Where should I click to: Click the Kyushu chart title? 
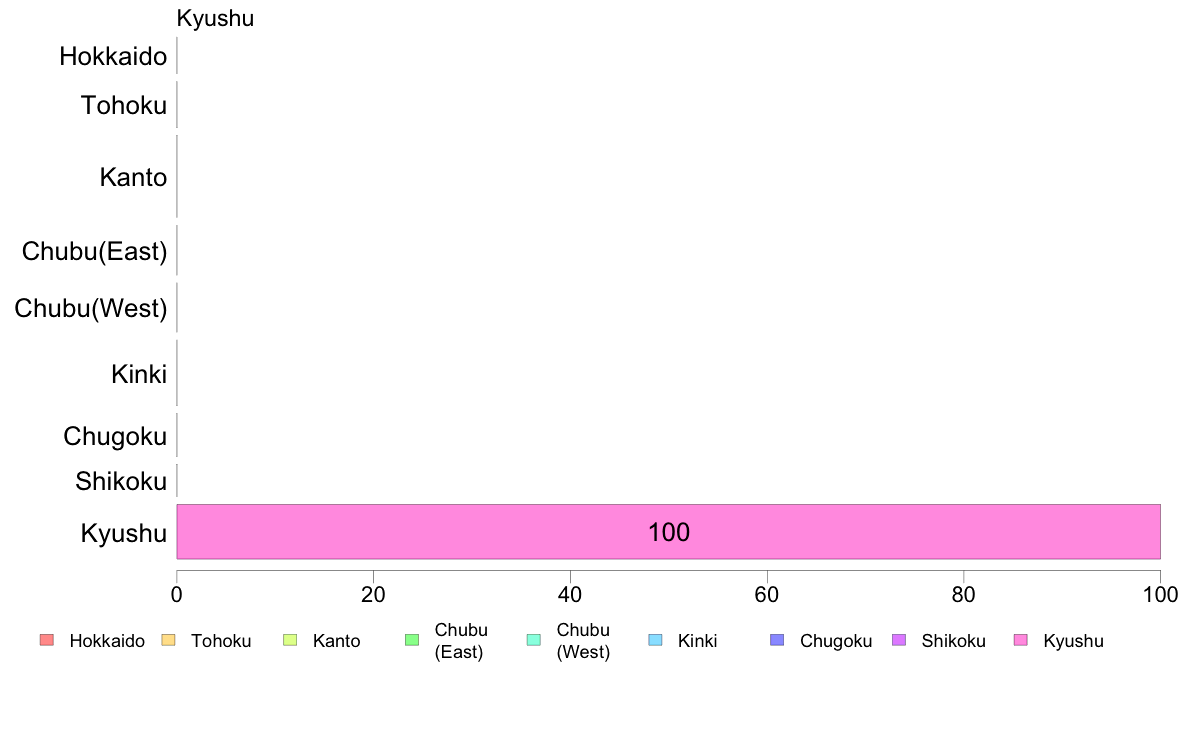[x=215, y=18]
